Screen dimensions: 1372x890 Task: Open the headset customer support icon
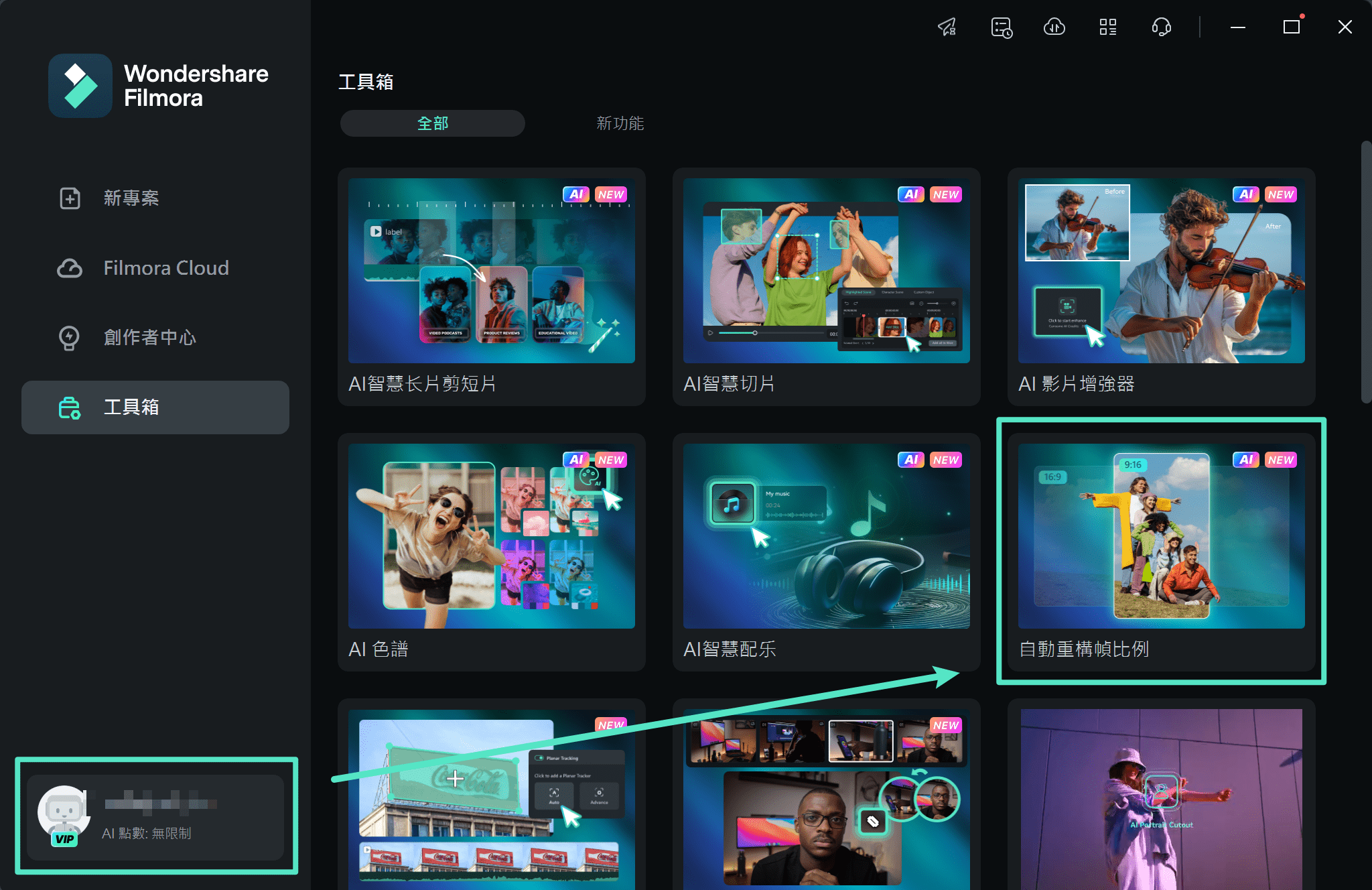[x=1161, y=27]
